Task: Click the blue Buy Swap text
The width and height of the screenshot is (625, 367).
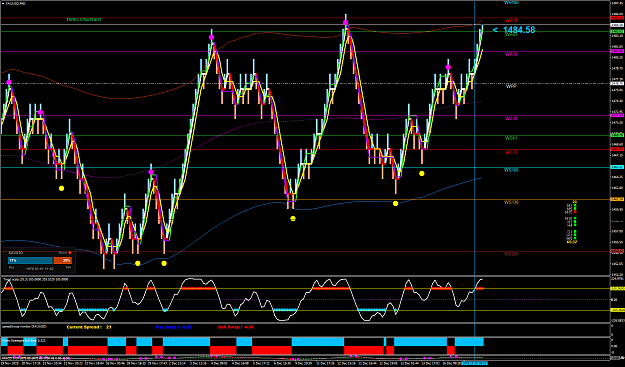Action: (174, 327)
